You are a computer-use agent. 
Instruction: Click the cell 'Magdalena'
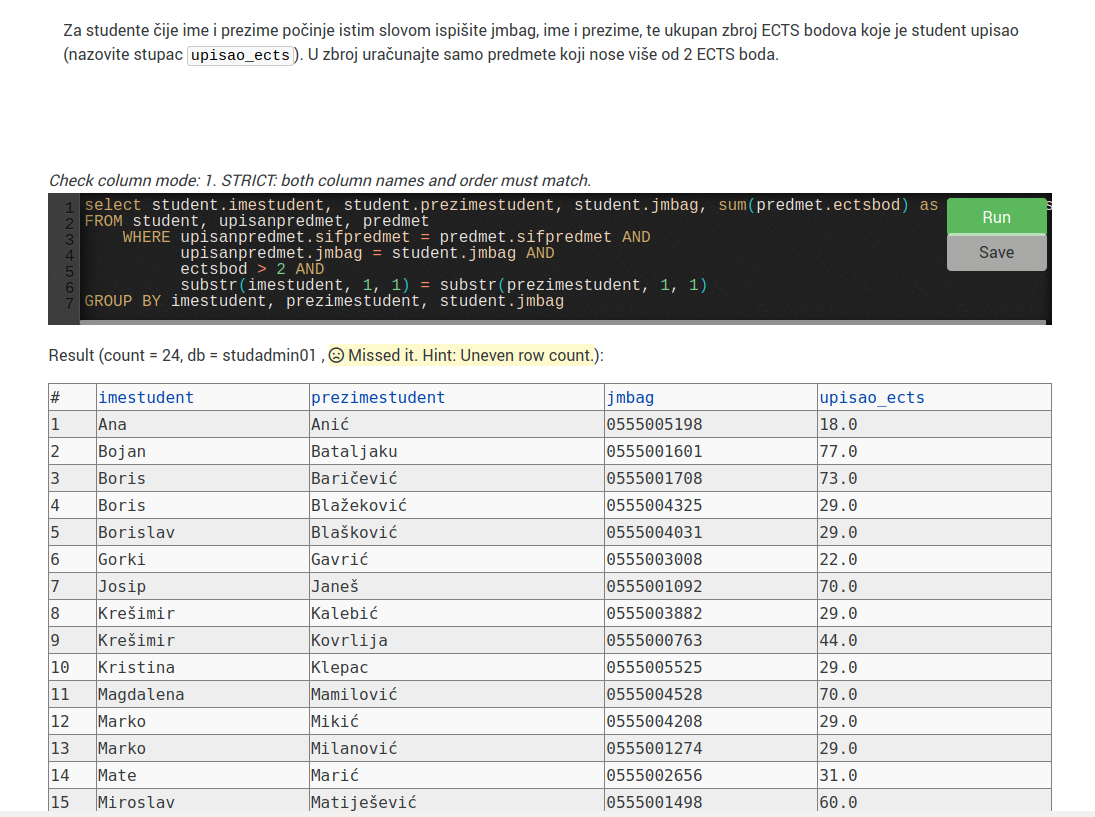[203, 695]
